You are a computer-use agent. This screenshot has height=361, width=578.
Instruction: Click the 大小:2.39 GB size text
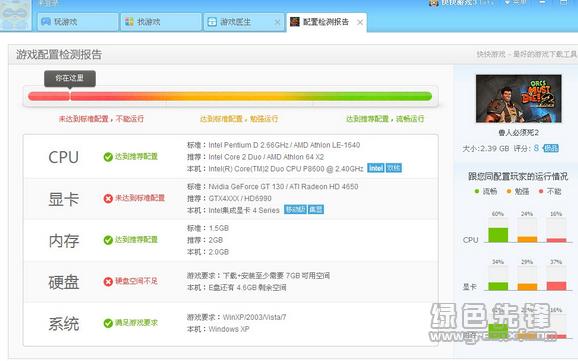[486, 149]
